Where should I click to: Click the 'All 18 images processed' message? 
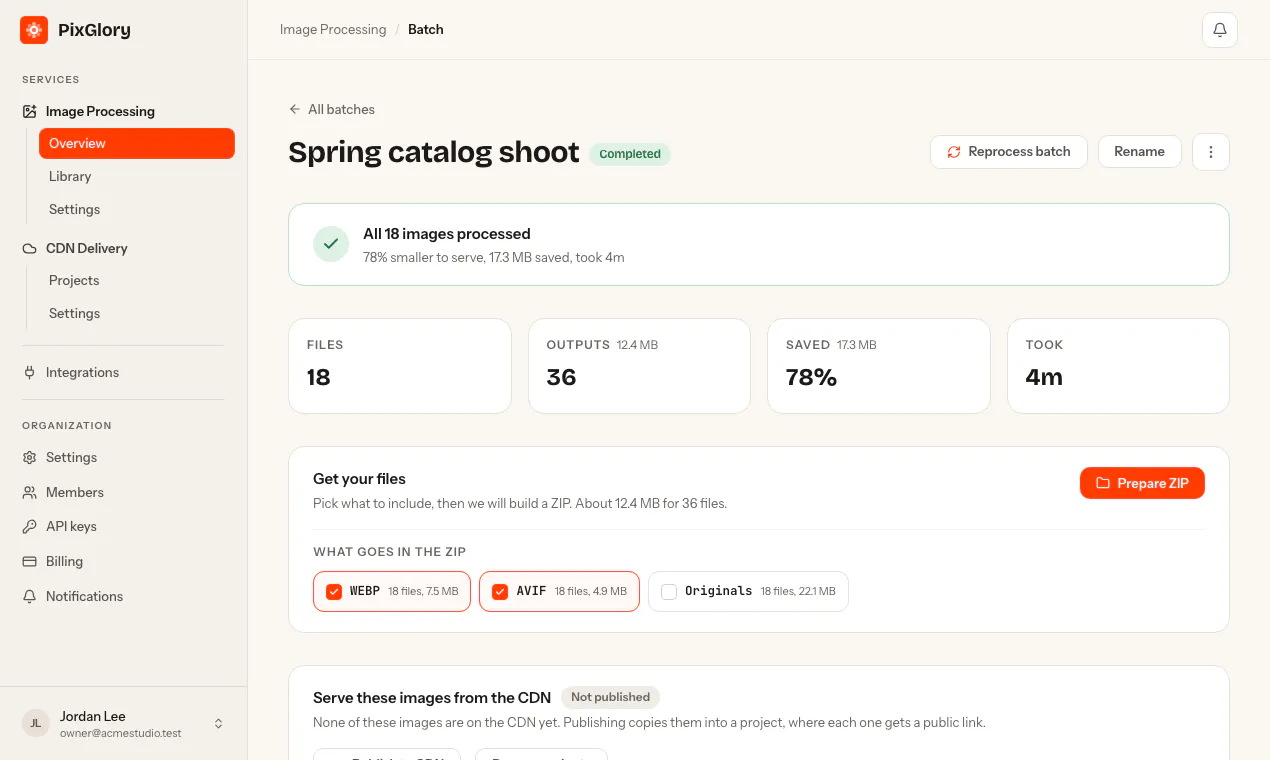tap(447, 233)
